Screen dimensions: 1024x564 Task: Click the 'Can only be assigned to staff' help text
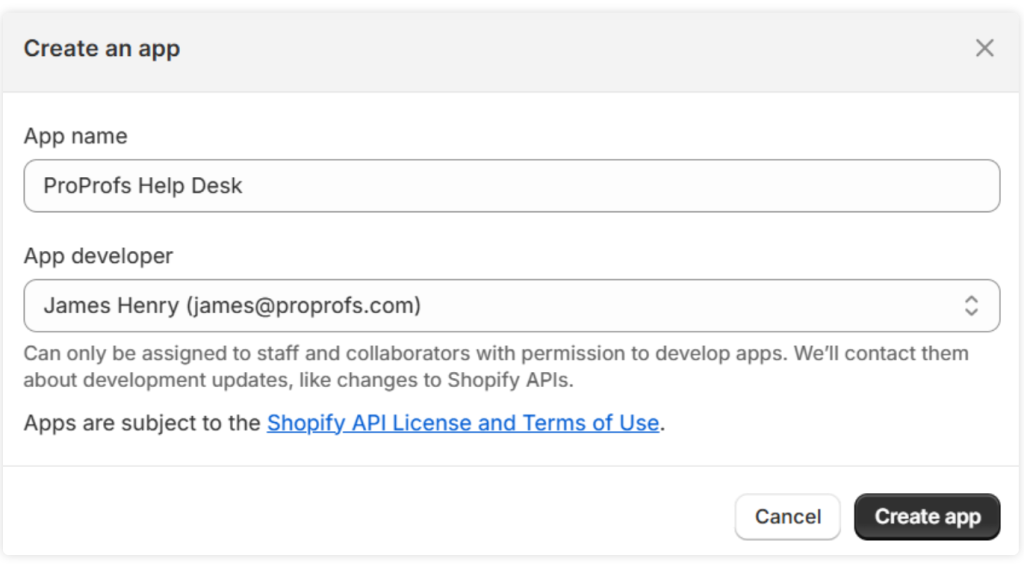point(496,366)
